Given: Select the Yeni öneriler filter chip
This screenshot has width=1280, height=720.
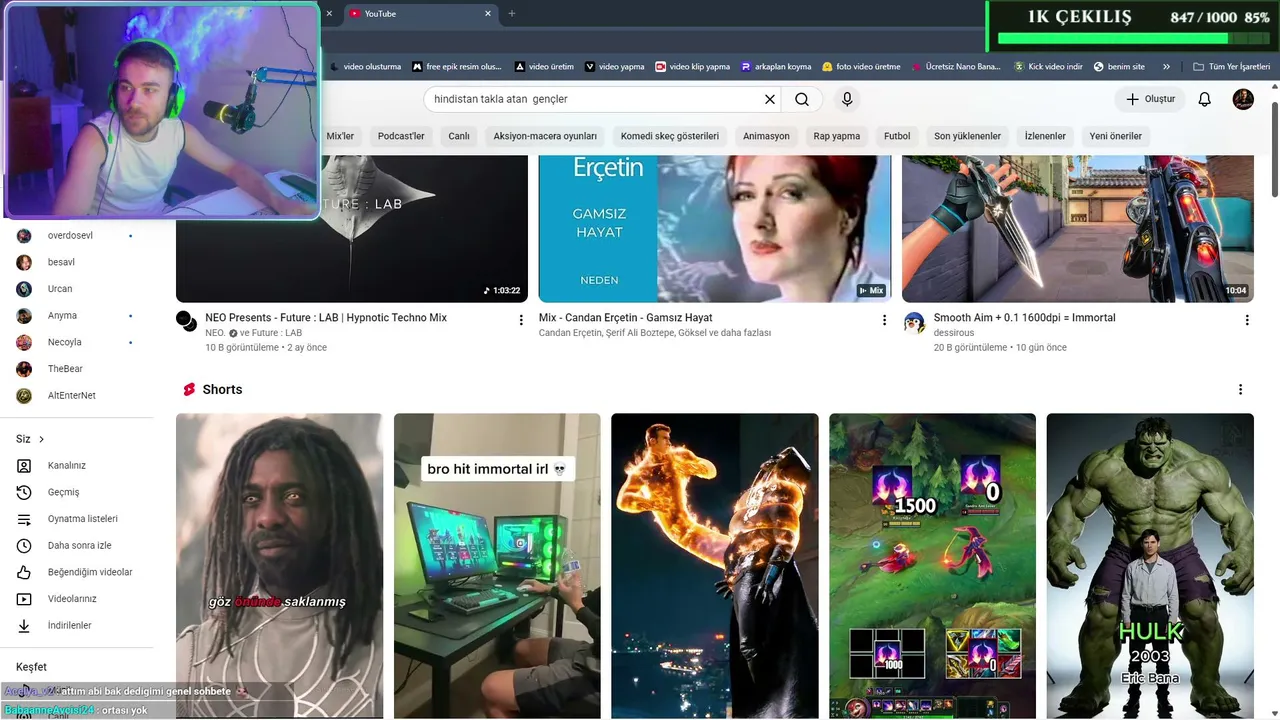Looking at the screenshot, I should click(1116, 136).
